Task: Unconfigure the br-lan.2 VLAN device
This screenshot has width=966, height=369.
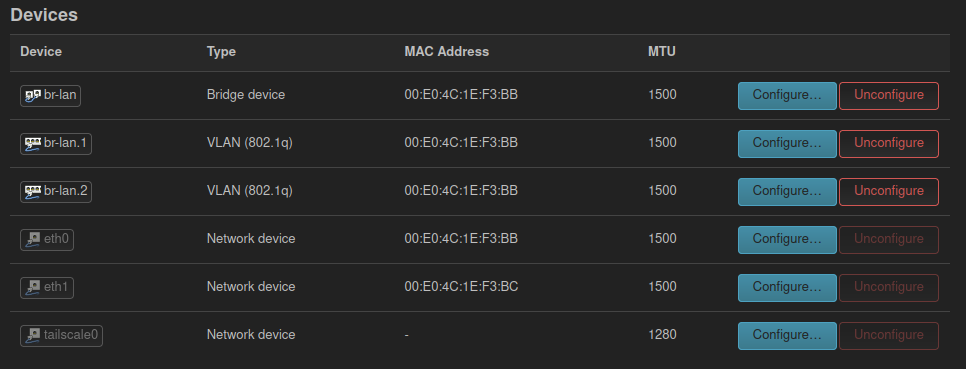Action: point(889,192)
